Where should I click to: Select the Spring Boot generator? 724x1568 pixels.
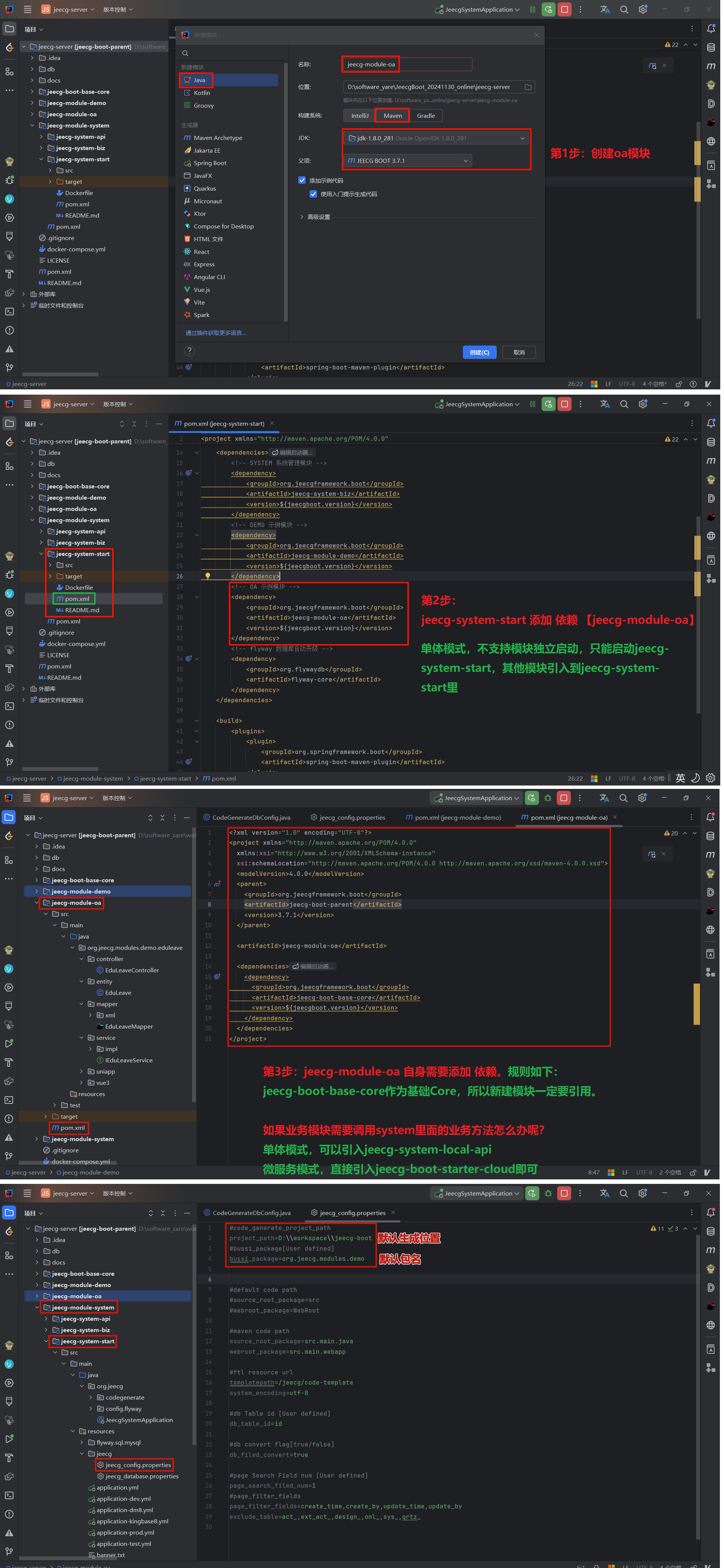coord(209,163)
